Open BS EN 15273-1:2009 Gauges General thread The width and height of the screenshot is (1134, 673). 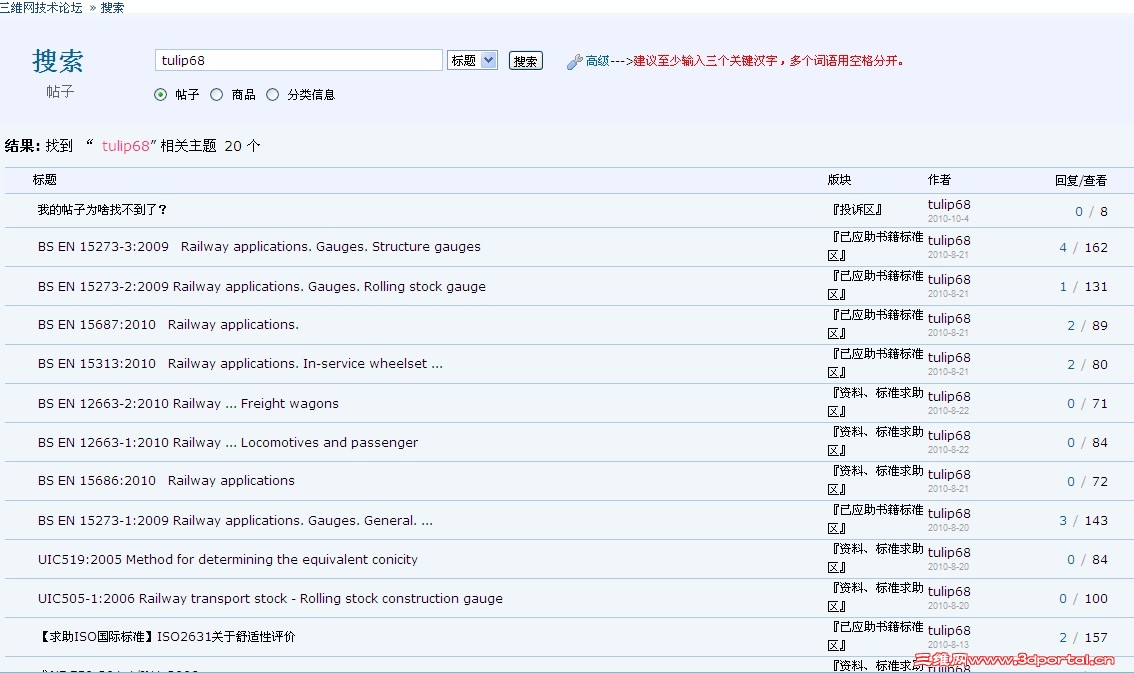coord(235,520)
